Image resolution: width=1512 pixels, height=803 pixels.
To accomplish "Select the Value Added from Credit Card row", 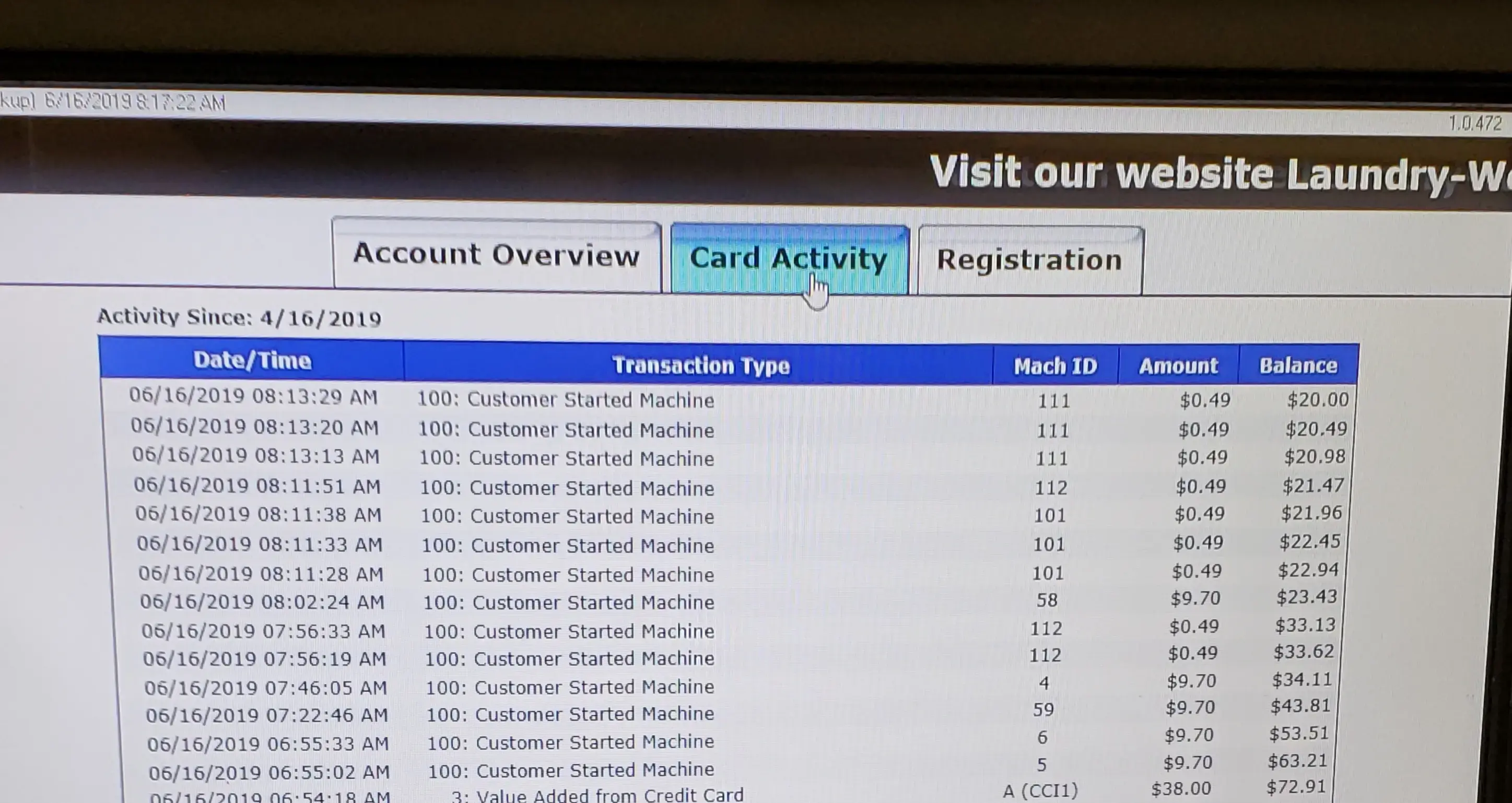I will click(597, 795).
